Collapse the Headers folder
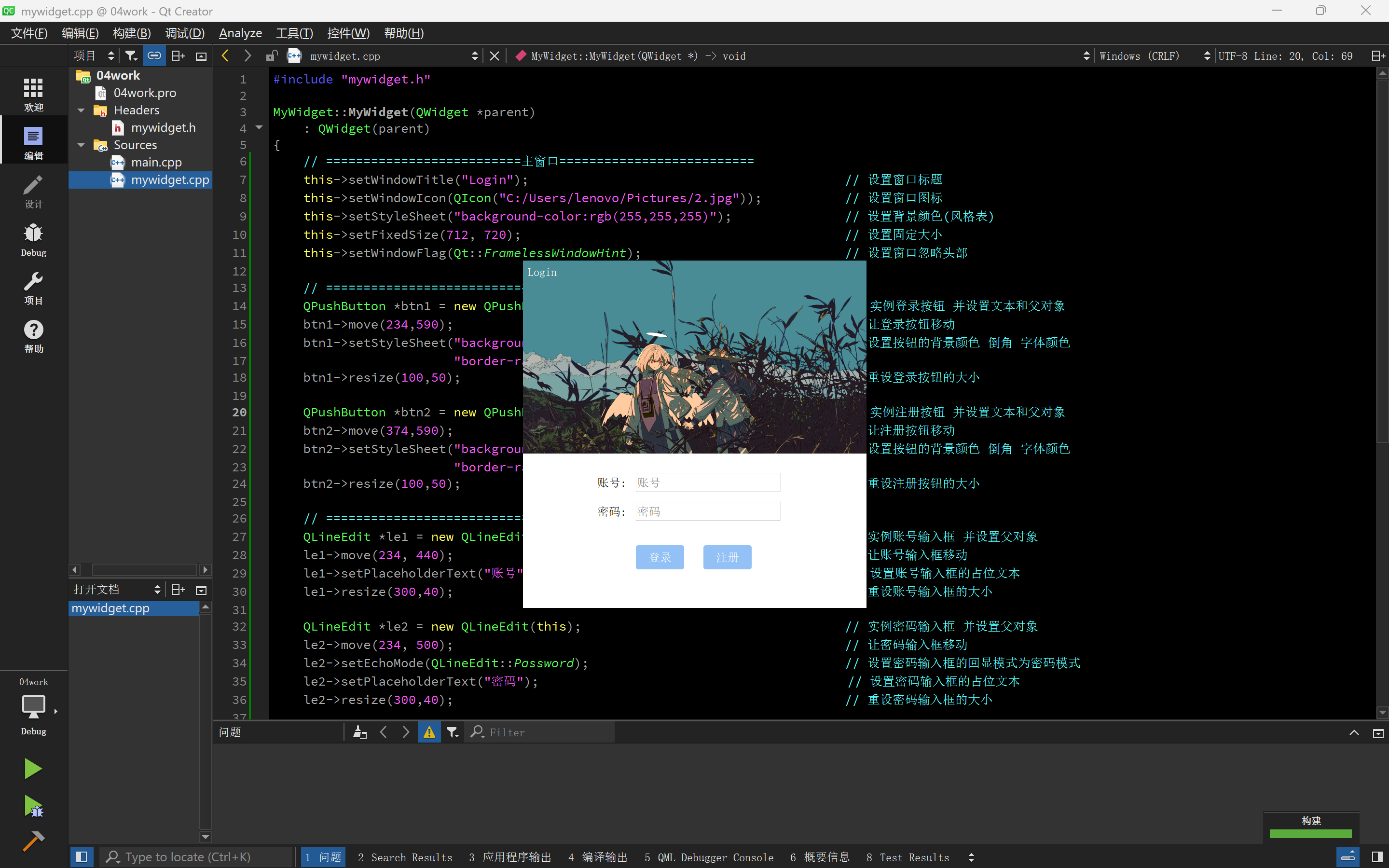Viewport: 1389px width, 868px height. coord(81,110)
